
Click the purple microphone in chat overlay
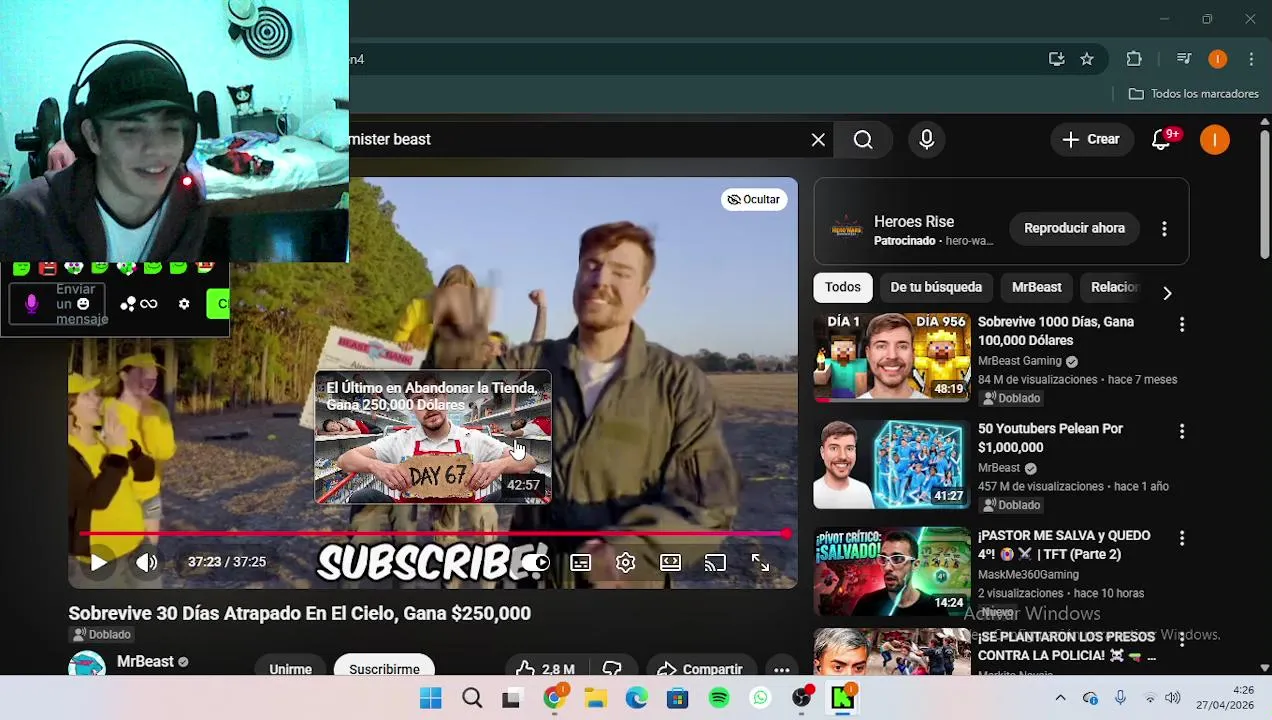tap(31, 304)
